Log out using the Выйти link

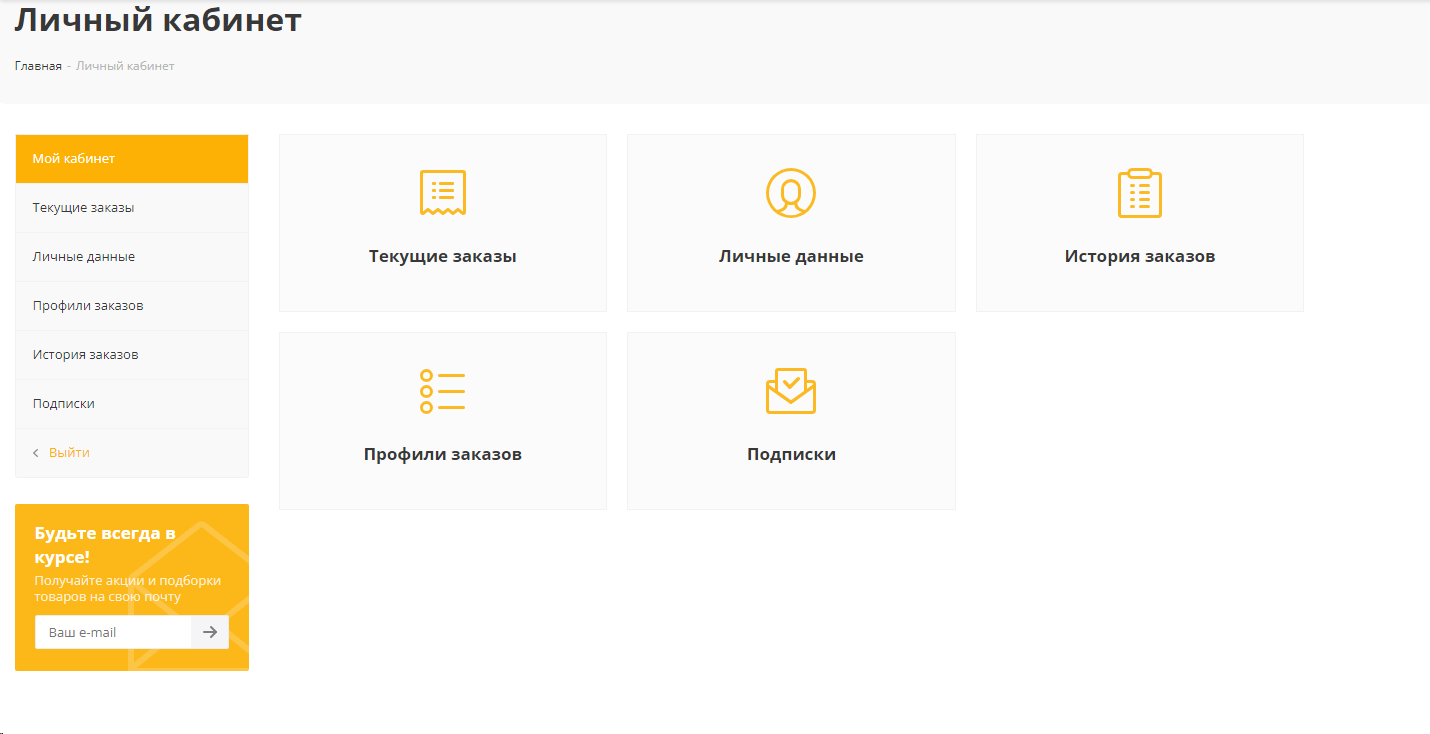click(69, 453)
